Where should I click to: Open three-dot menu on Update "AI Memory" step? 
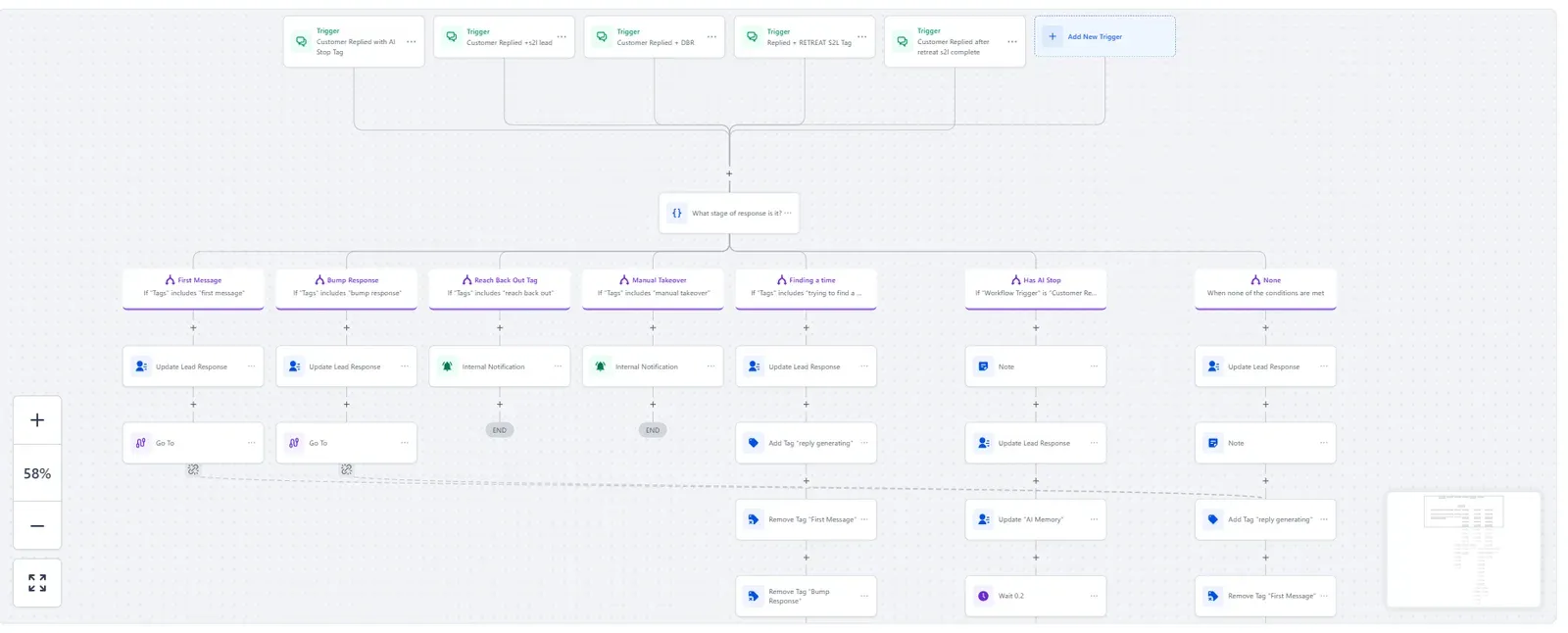[1094, 519]
